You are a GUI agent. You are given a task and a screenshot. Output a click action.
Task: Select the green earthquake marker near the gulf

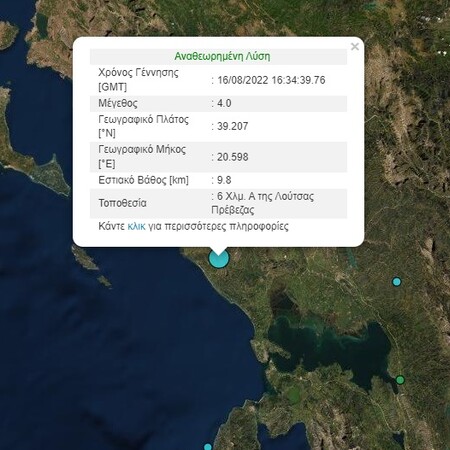point(400,380)
